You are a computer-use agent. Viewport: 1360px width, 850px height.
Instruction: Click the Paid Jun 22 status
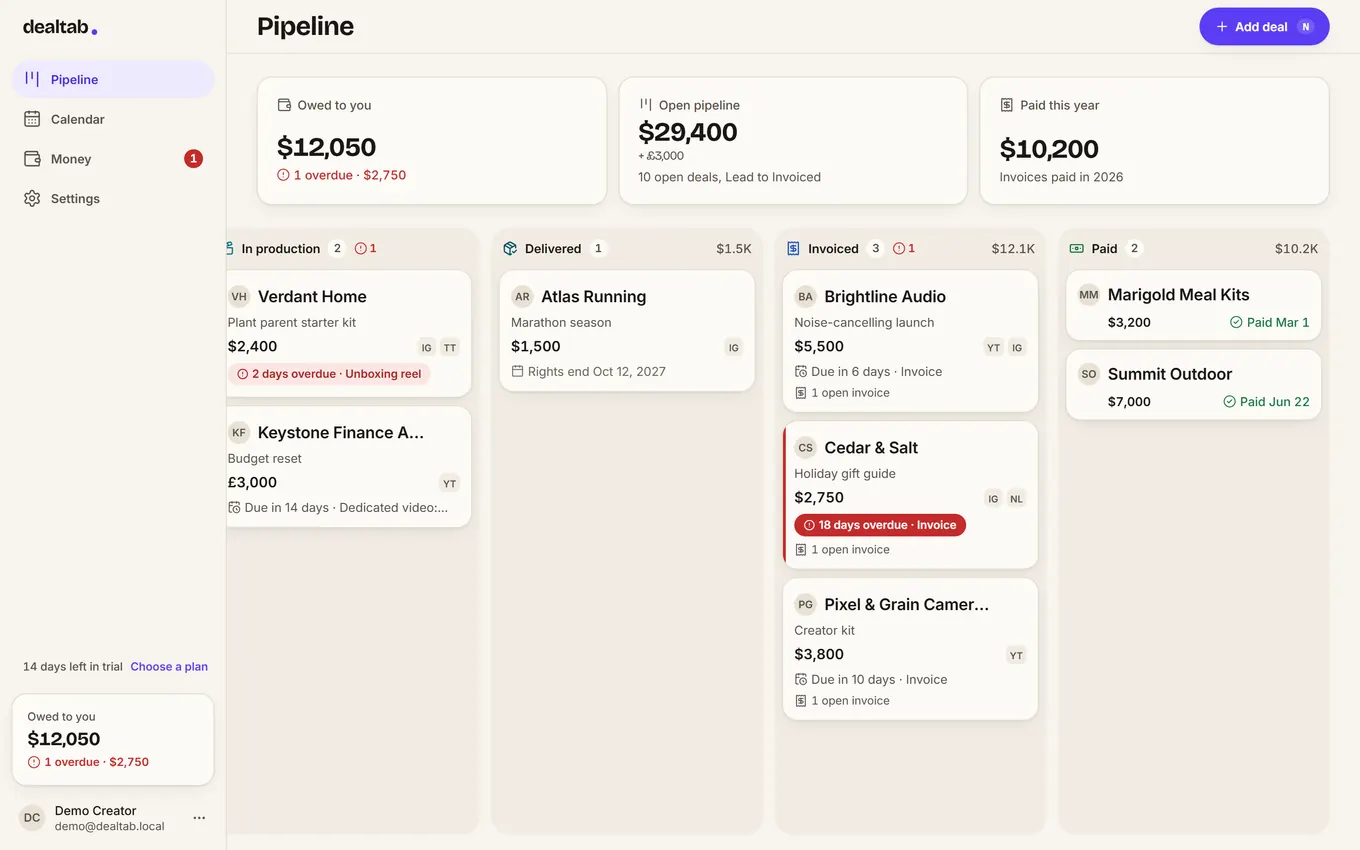1266,401
